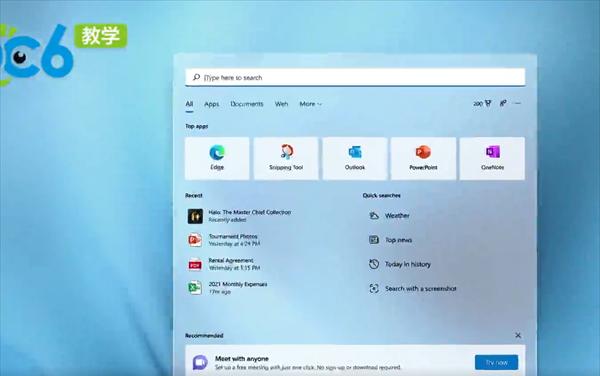The width and height of the screenshot is (600, 376).
Task: Open PowerPoint tile
Action: [423, 158]
